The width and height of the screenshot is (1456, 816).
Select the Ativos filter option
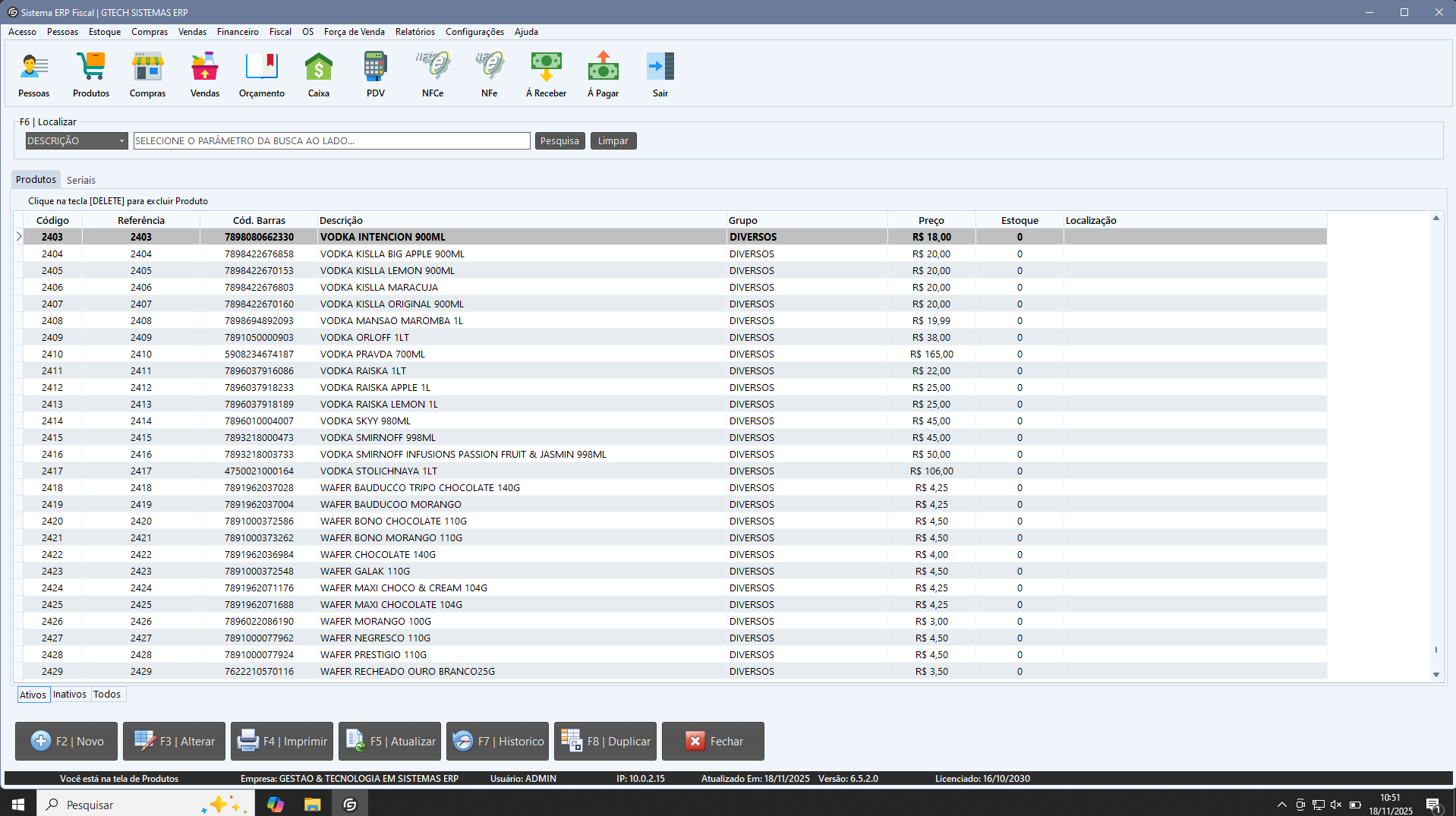point(33,695)
